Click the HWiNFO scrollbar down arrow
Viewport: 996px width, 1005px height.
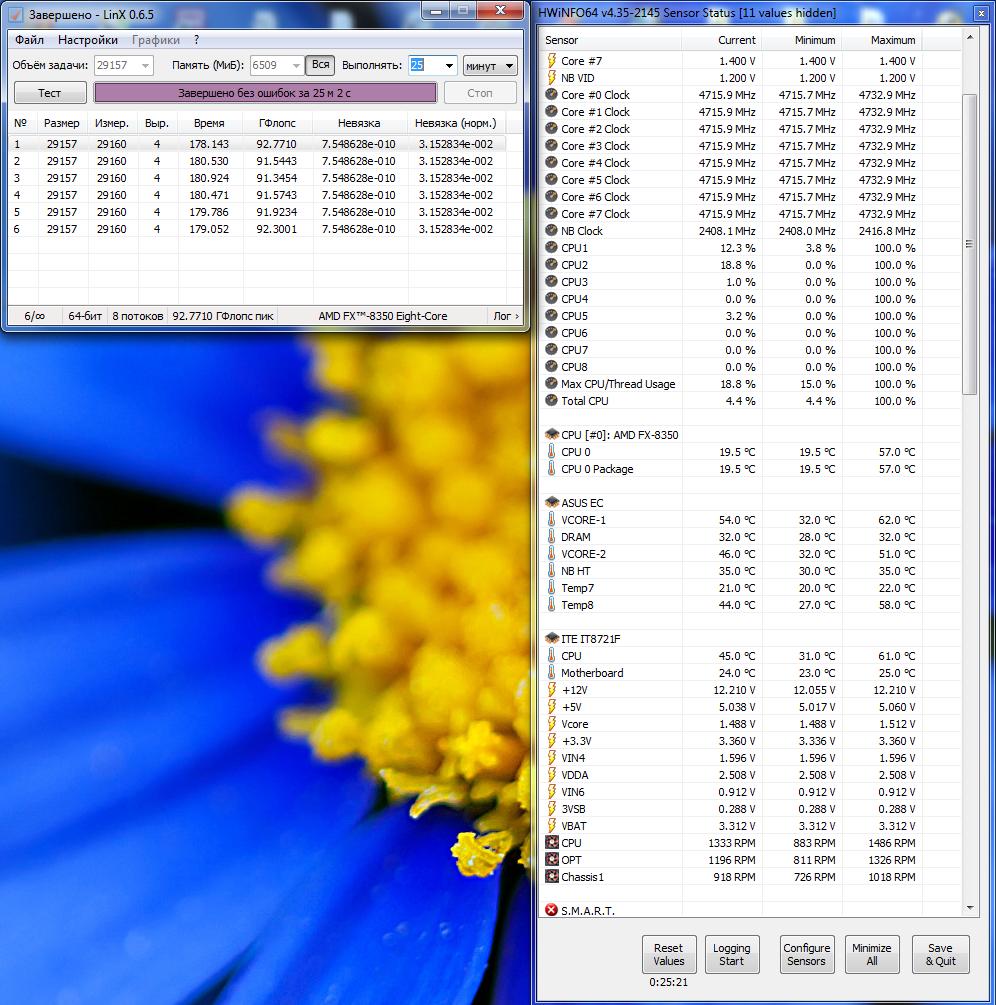point(969,908)
